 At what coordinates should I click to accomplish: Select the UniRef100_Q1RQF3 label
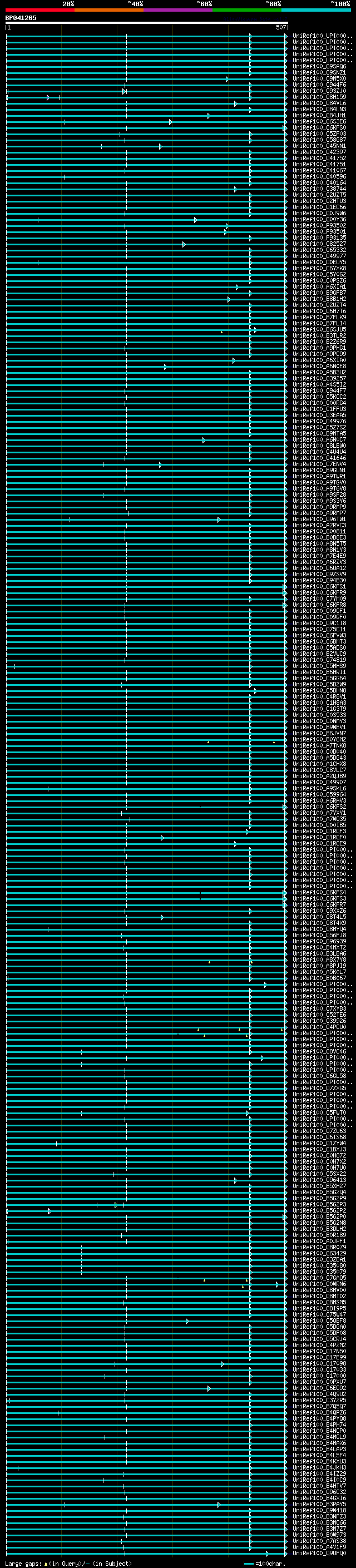pos(319,831)
